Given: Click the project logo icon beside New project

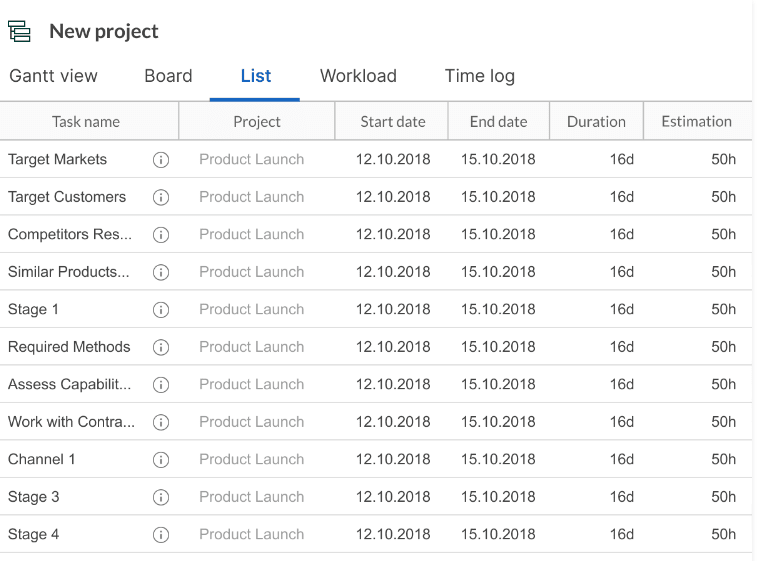Looking at the screenshot, I should point(19,31).
